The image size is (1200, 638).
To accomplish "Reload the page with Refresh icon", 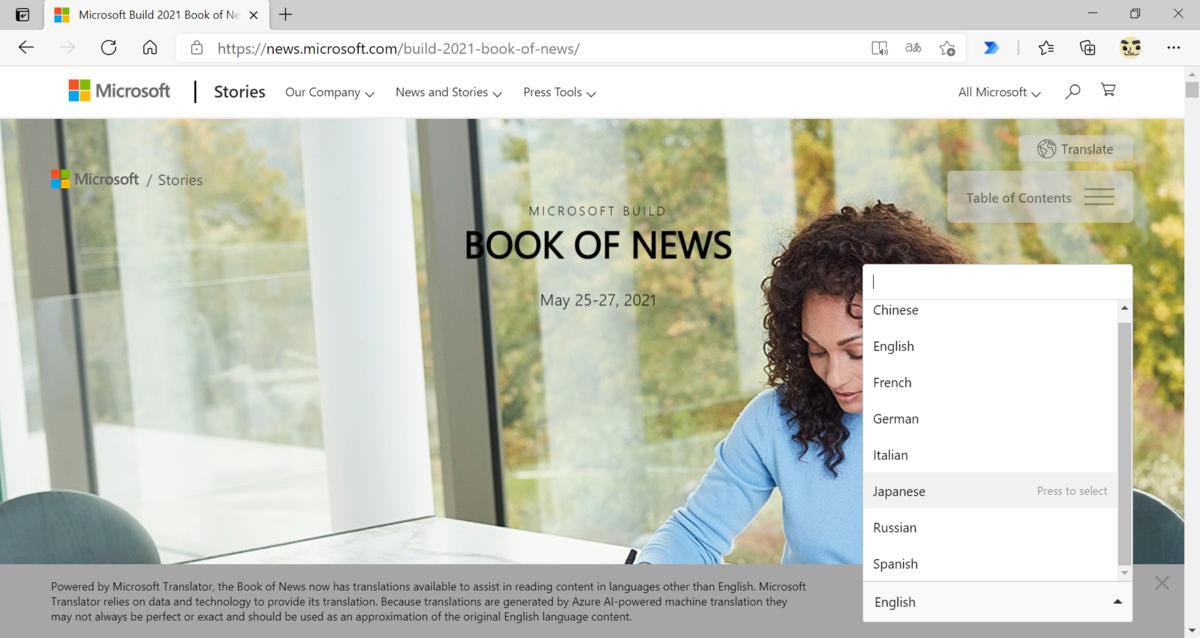I will [109, 48].
